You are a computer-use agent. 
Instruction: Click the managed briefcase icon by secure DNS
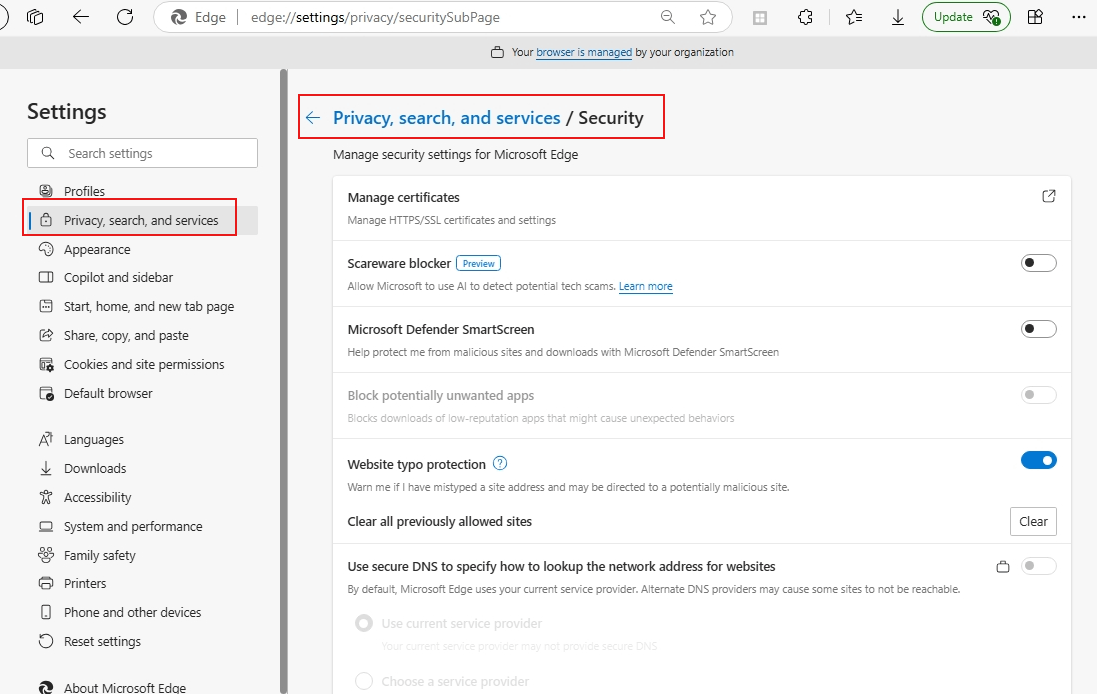point(1003,566)
